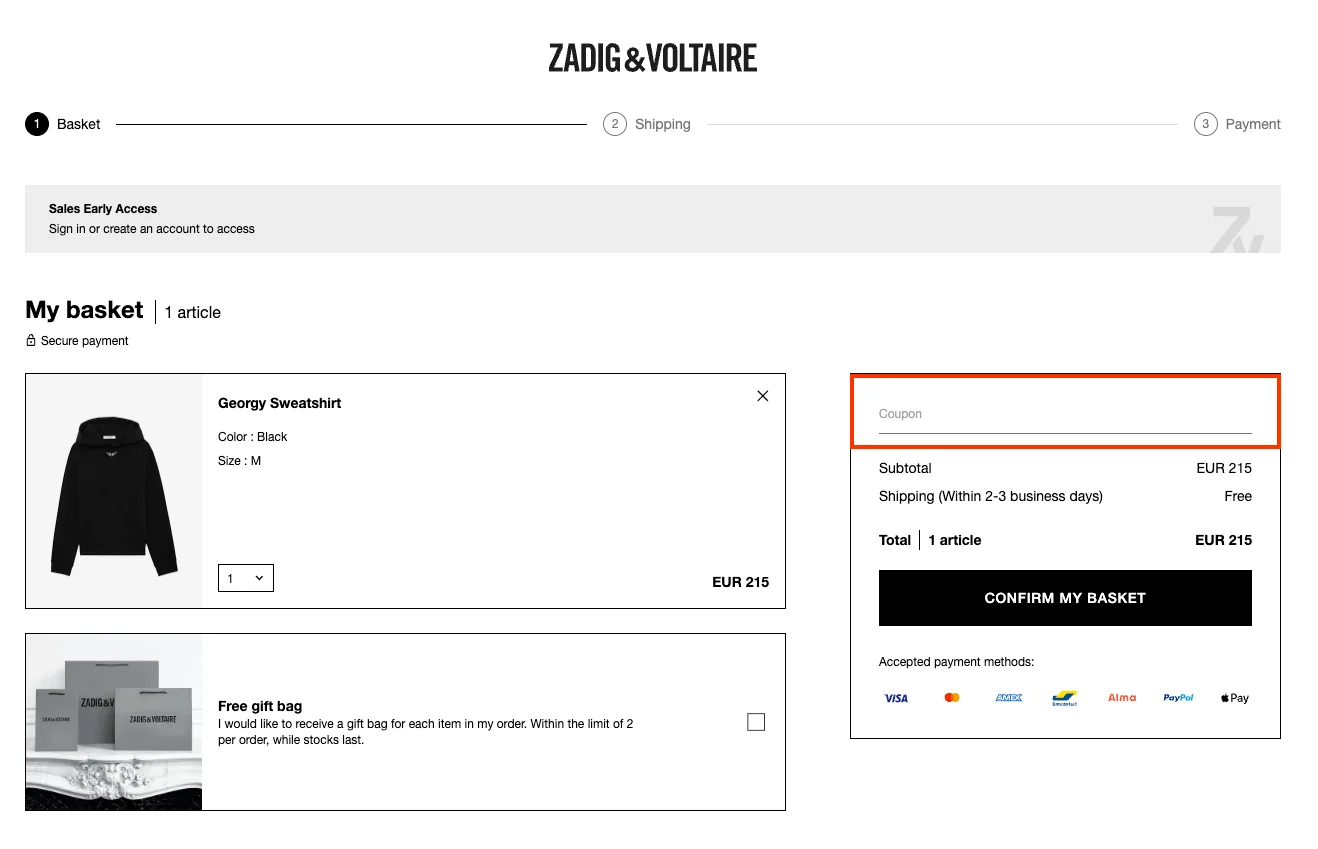Click inside the Coupon input field
This screenshot has width=1318, height=849.
click(1064, 413)
